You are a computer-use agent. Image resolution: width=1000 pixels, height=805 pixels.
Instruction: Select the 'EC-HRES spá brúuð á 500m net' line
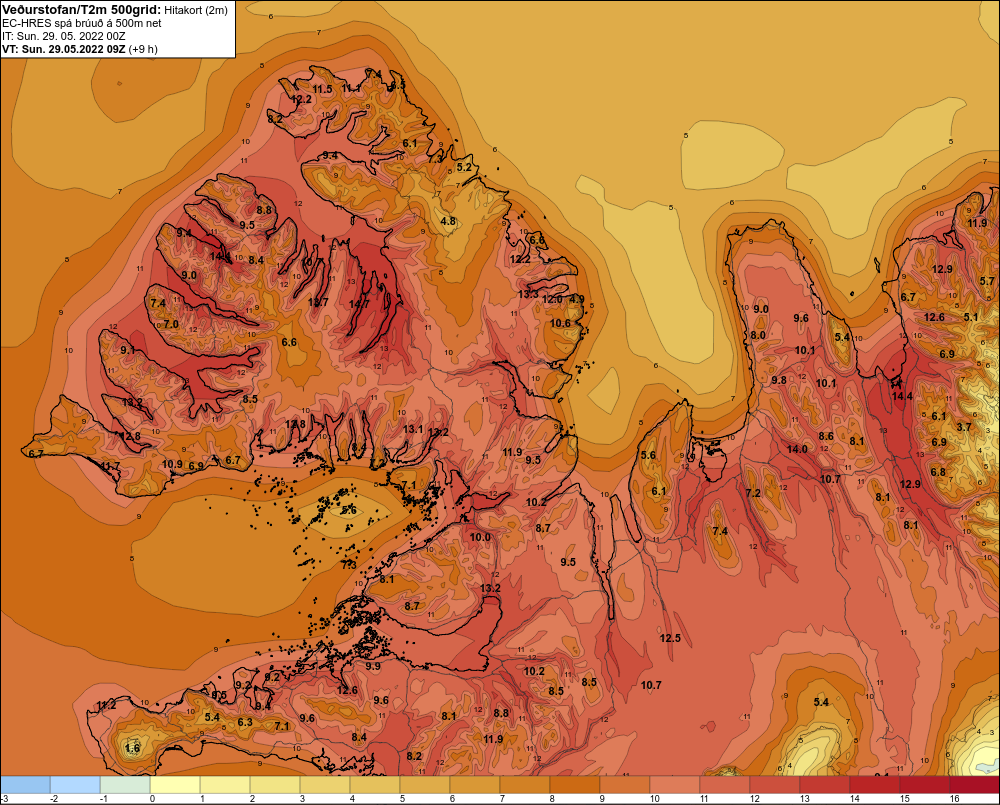pyautogui.click(x=81, y=23)
